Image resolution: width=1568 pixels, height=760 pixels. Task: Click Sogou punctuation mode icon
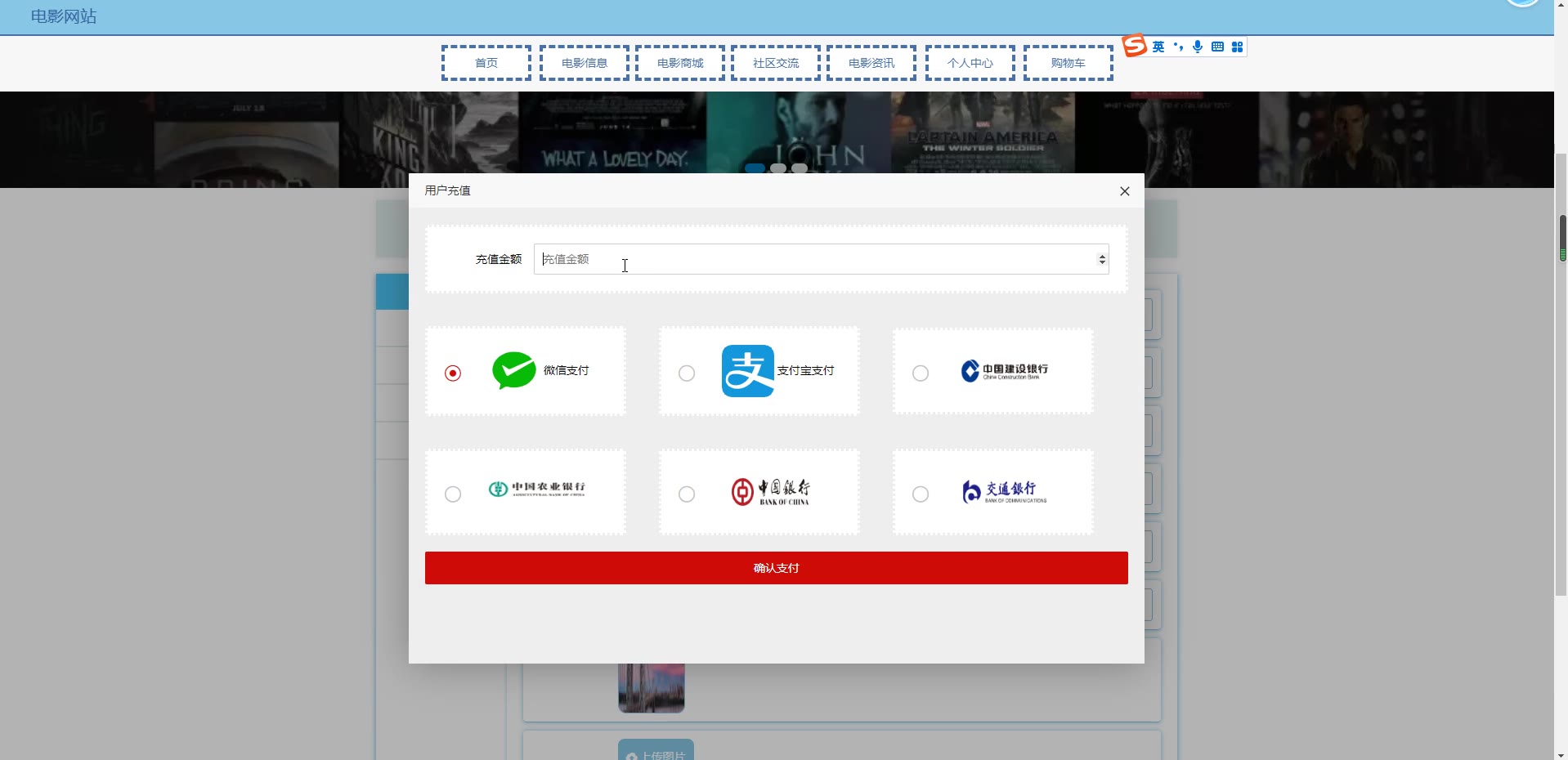(x=1178, y=47)
